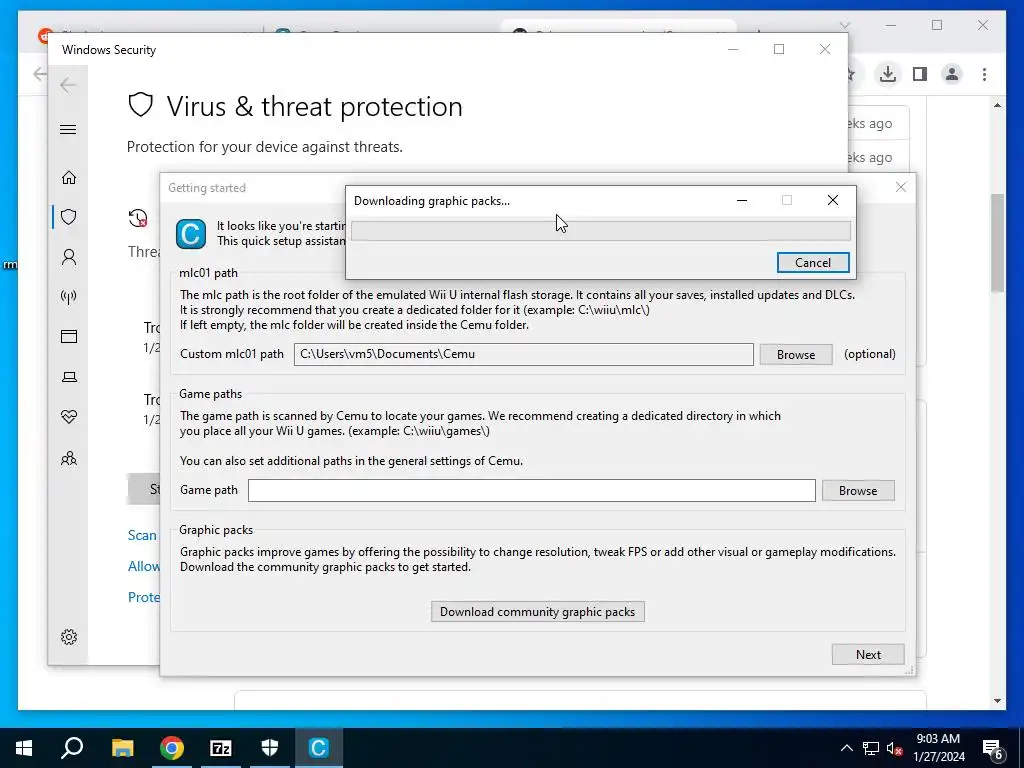The image size is (1024, 768).
Task: Open taskbar Search
Action: pos(72,748)
